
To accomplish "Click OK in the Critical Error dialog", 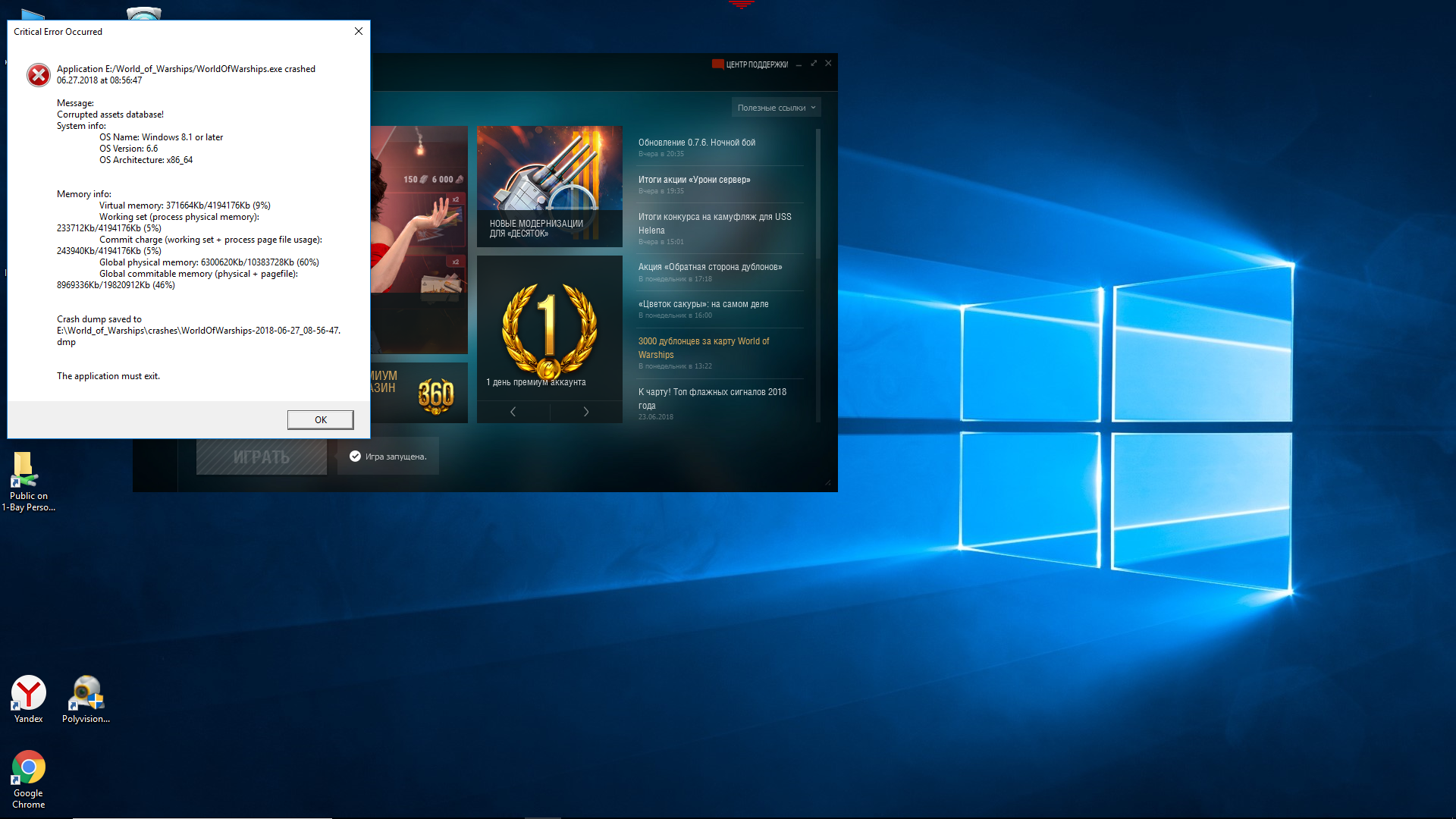I will (x=320, y=419).
